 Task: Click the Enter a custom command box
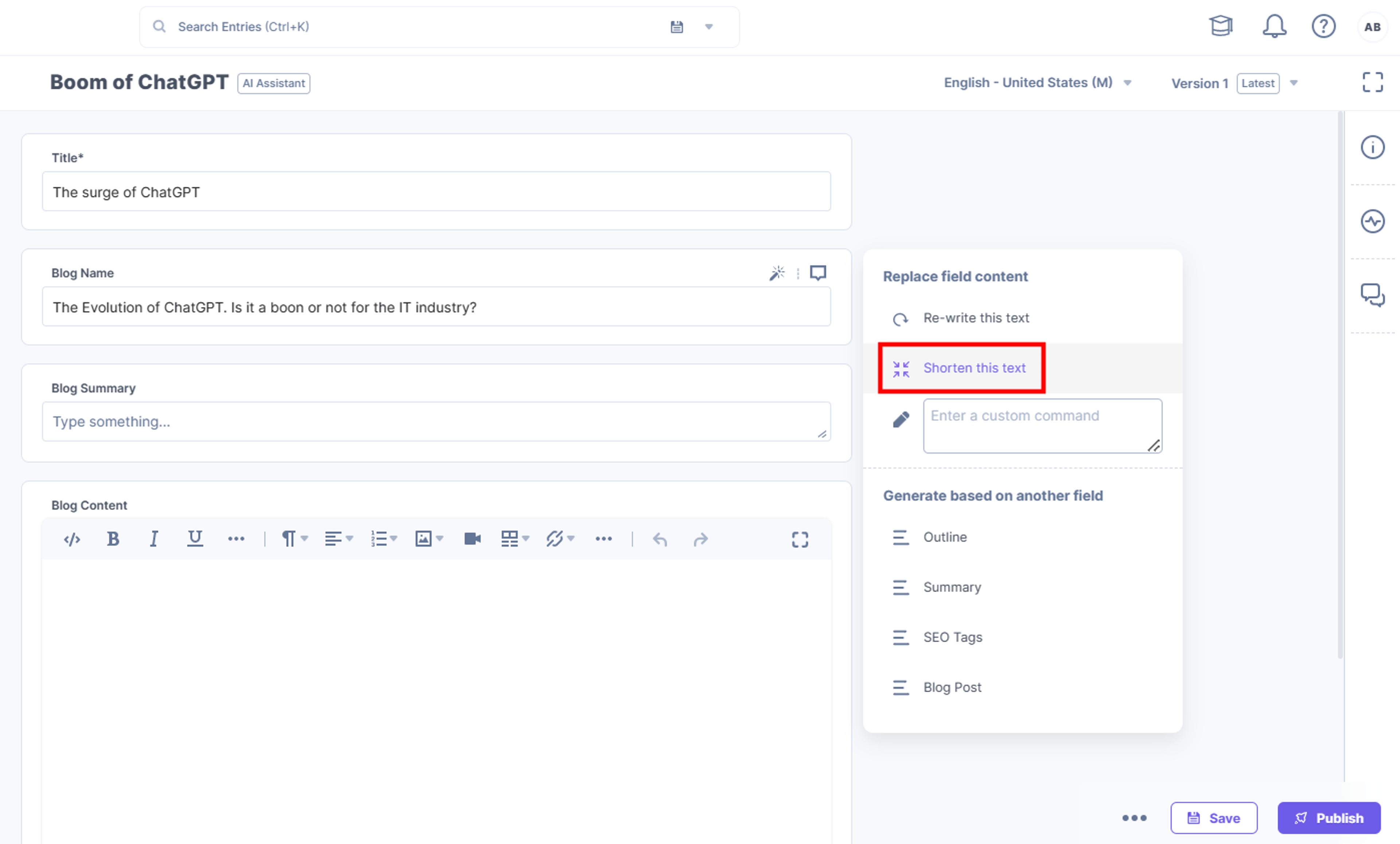(x=1042, y=426)
